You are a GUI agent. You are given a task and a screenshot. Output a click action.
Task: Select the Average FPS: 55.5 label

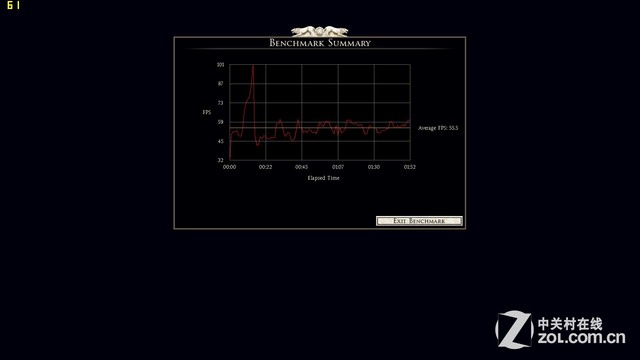click(438, 128)
